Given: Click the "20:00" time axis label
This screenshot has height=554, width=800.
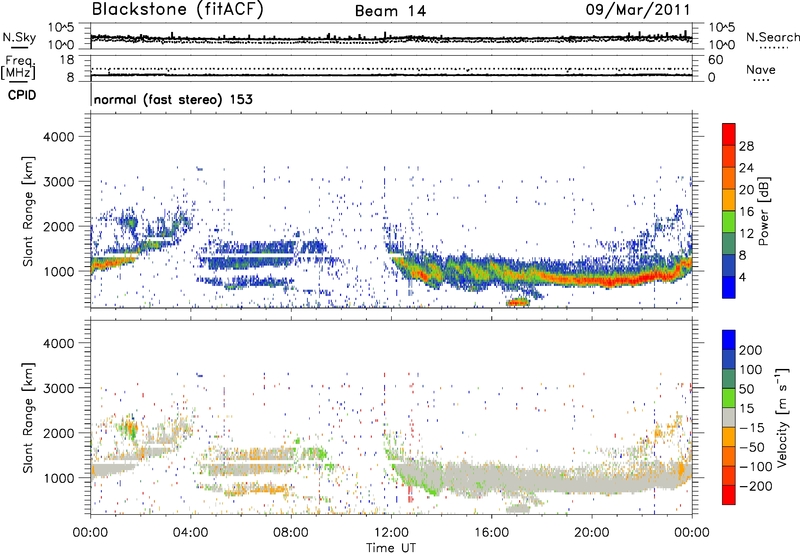Looking at the screenshot, I should (x=592, y=533).
